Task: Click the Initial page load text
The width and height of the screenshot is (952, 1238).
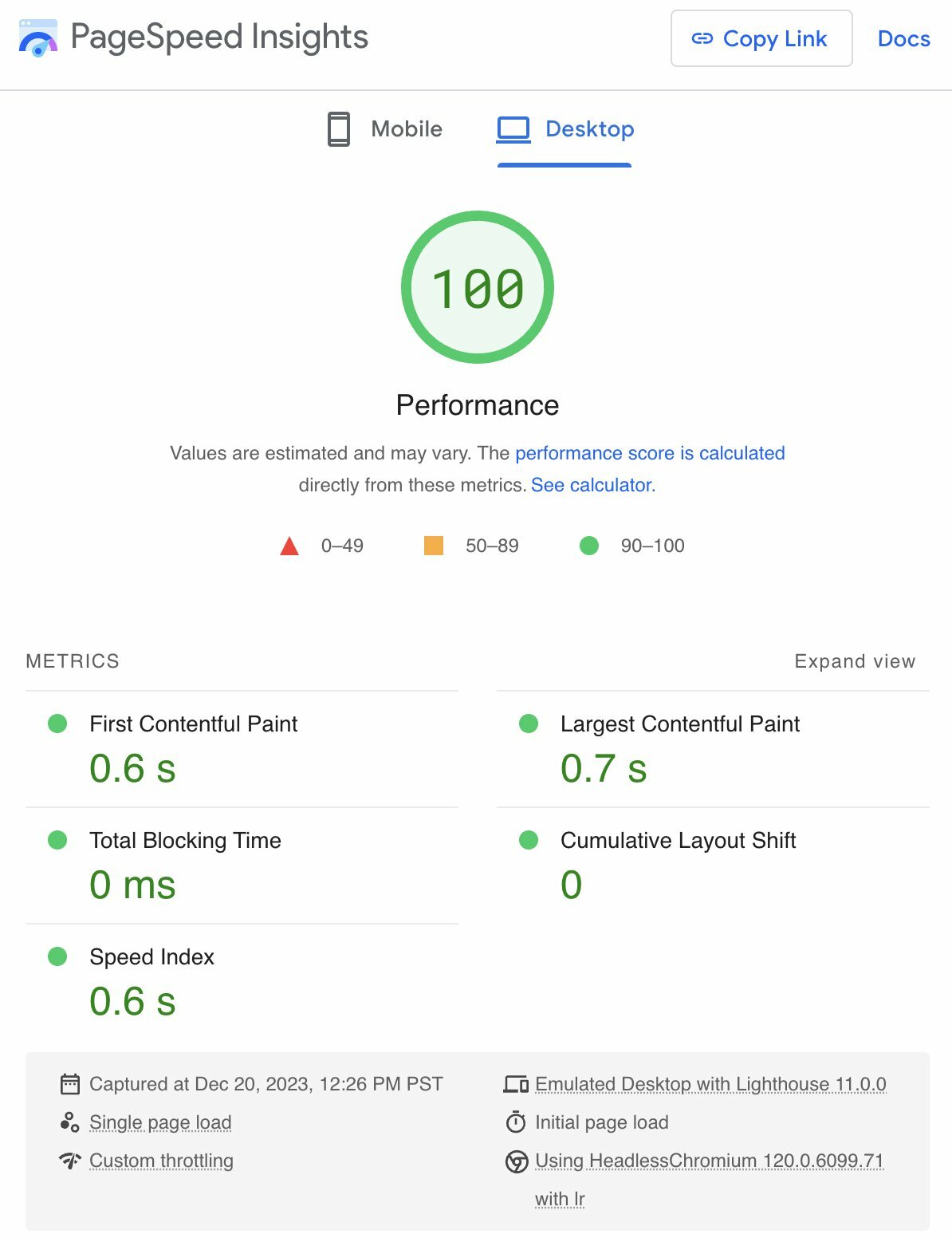Action: [602, 1122]
